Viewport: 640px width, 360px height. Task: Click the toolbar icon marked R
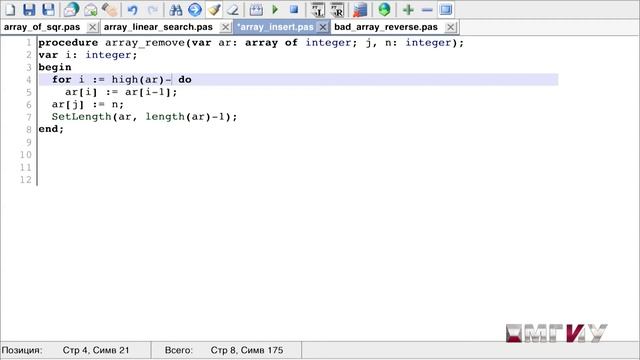point(337,9)
